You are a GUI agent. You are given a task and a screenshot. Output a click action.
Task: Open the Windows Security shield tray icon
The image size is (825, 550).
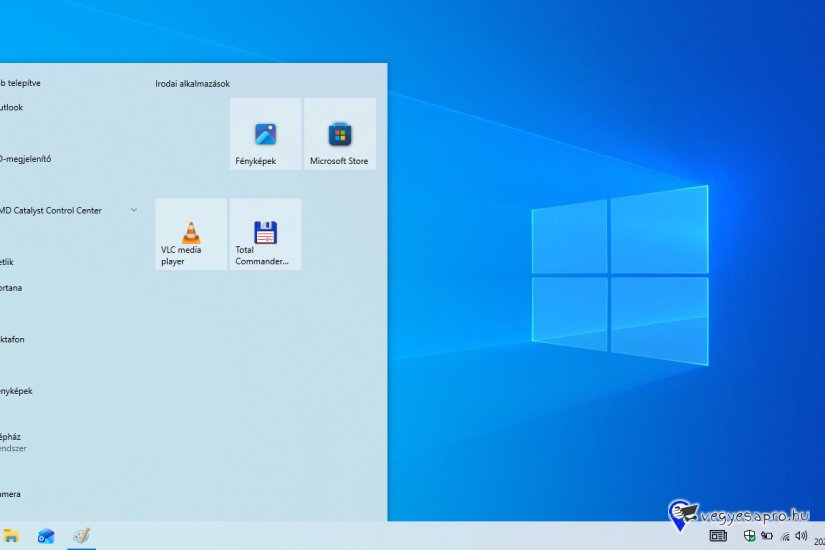750,536
